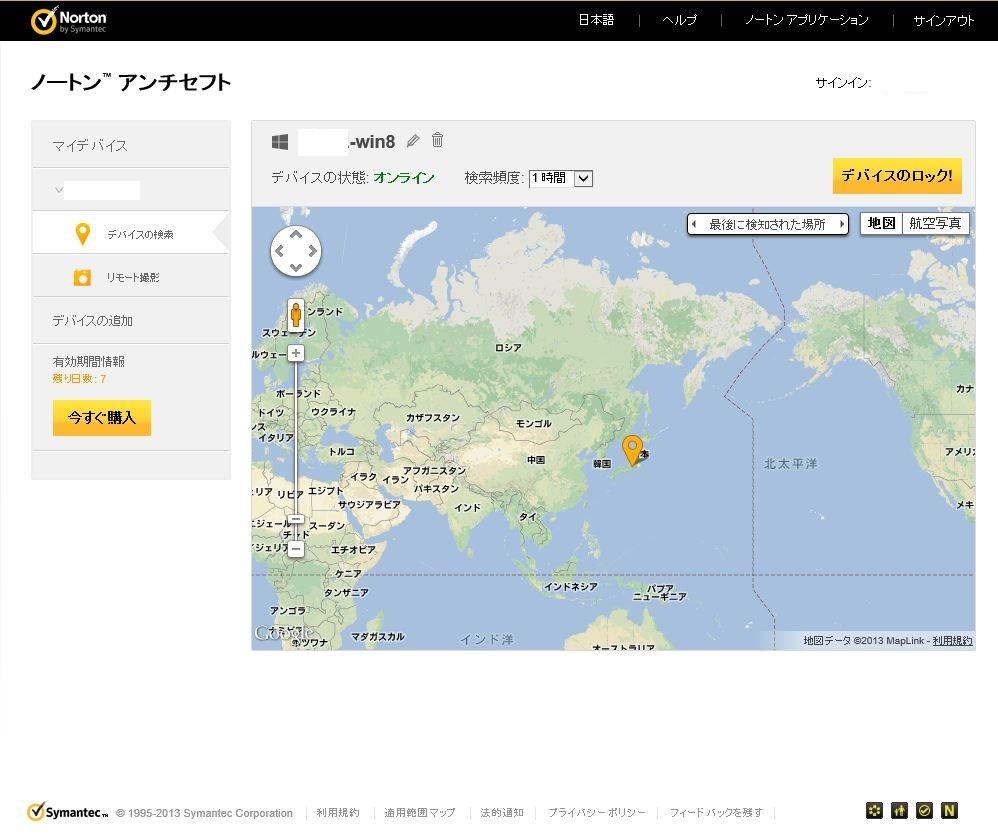Open the 検索頻度 dropdown showing 1時間
Viewport: 998px width, 837px height.
coord(561,178)
